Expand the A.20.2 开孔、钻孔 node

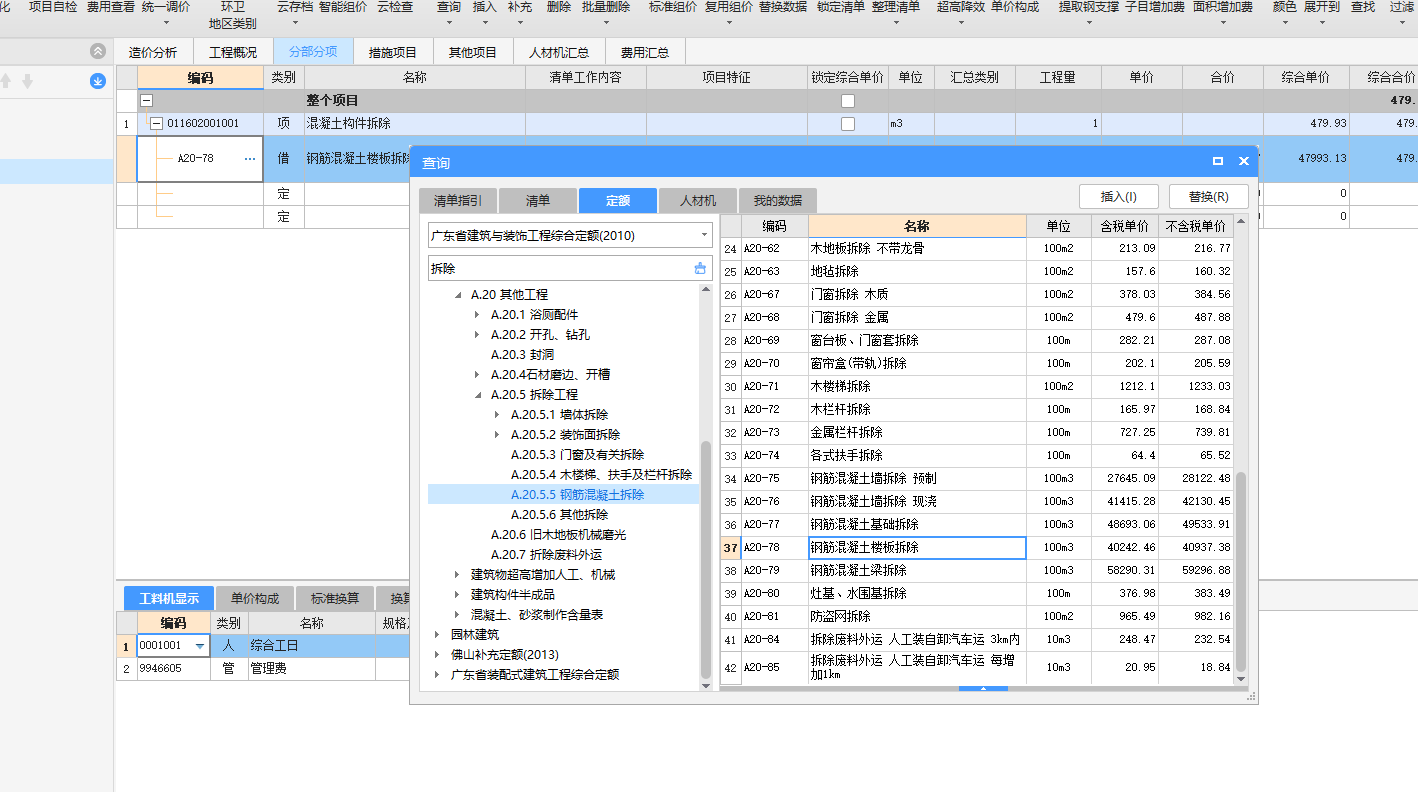click(479, 335)
